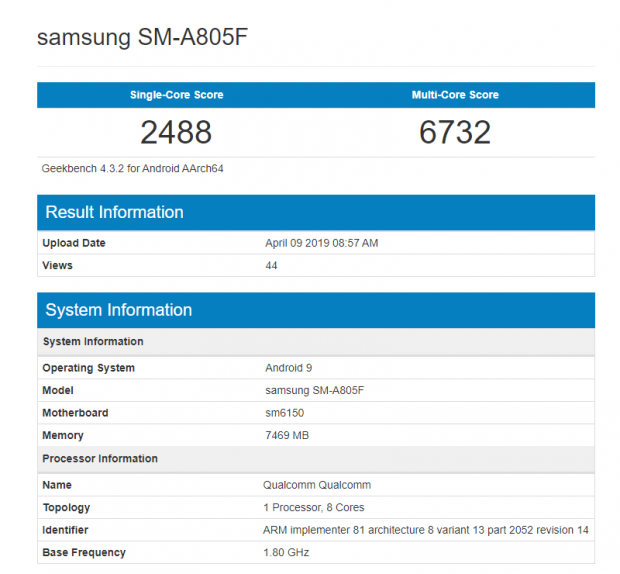
Task: Click the Motherboard value sm6150
Action: [285, 413]
